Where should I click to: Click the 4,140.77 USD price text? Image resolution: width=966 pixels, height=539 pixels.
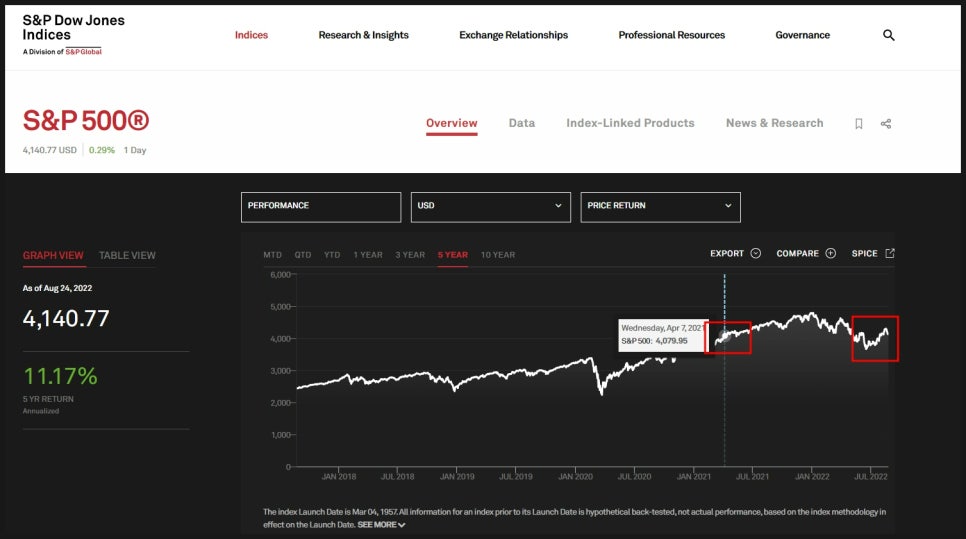pos(50,150)
